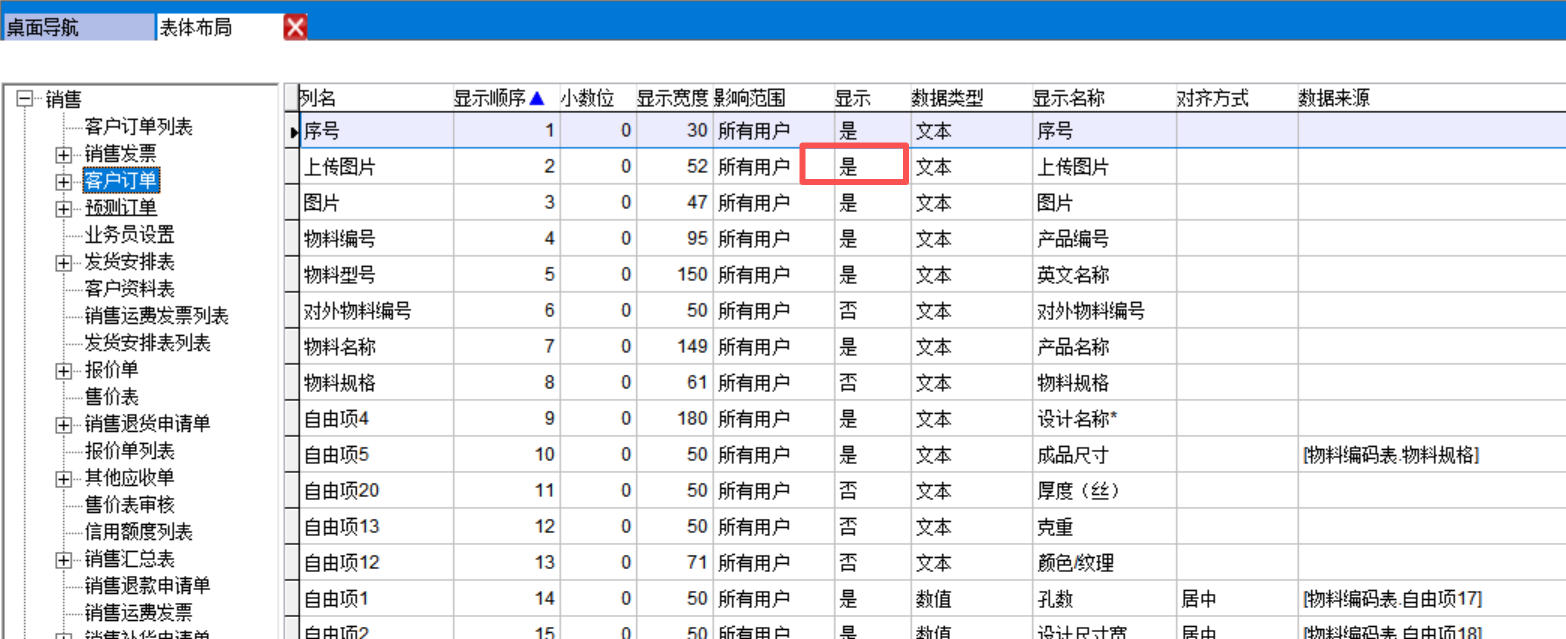Sort by the 显示宽度 column header
The height and width of the screenshot is (639, 1566).
click(x=672, y=98)
